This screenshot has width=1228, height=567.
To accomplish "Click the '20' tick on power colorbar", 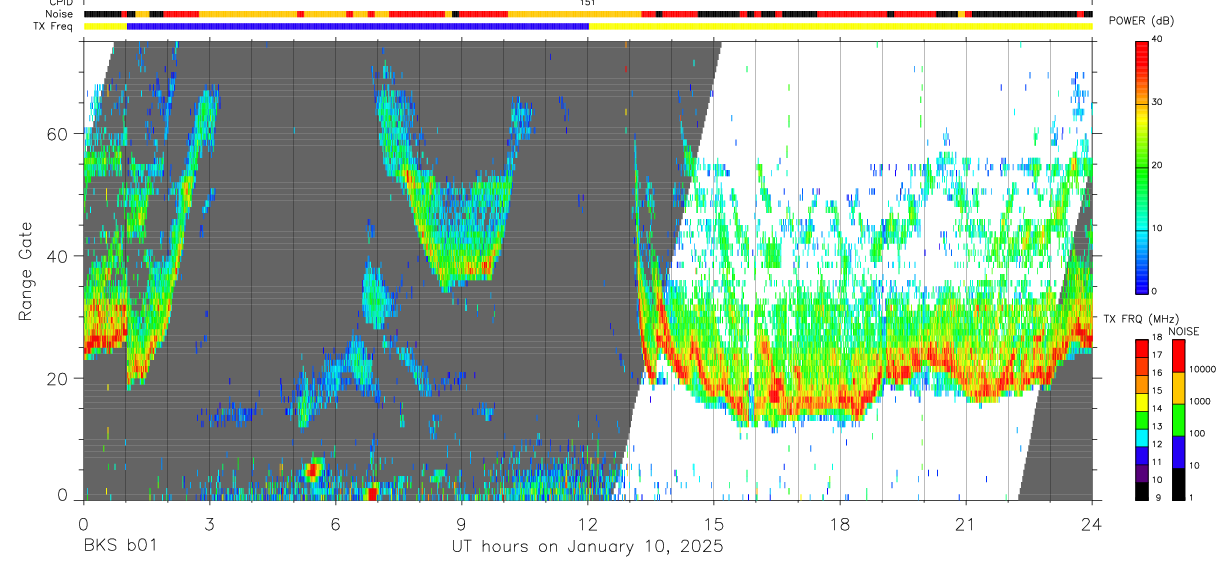I will (x=1157, y=166).
